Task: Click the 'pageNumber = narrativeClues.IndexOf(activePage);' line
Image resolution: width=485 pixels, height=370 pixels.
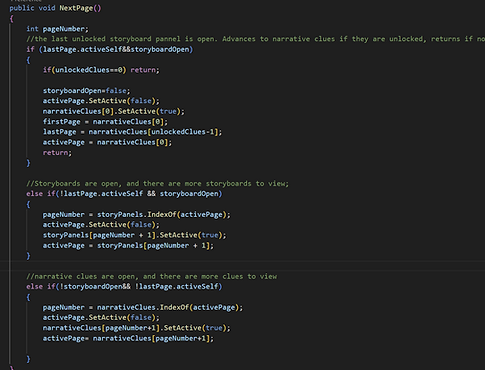Action: click(x=143, y=307)
